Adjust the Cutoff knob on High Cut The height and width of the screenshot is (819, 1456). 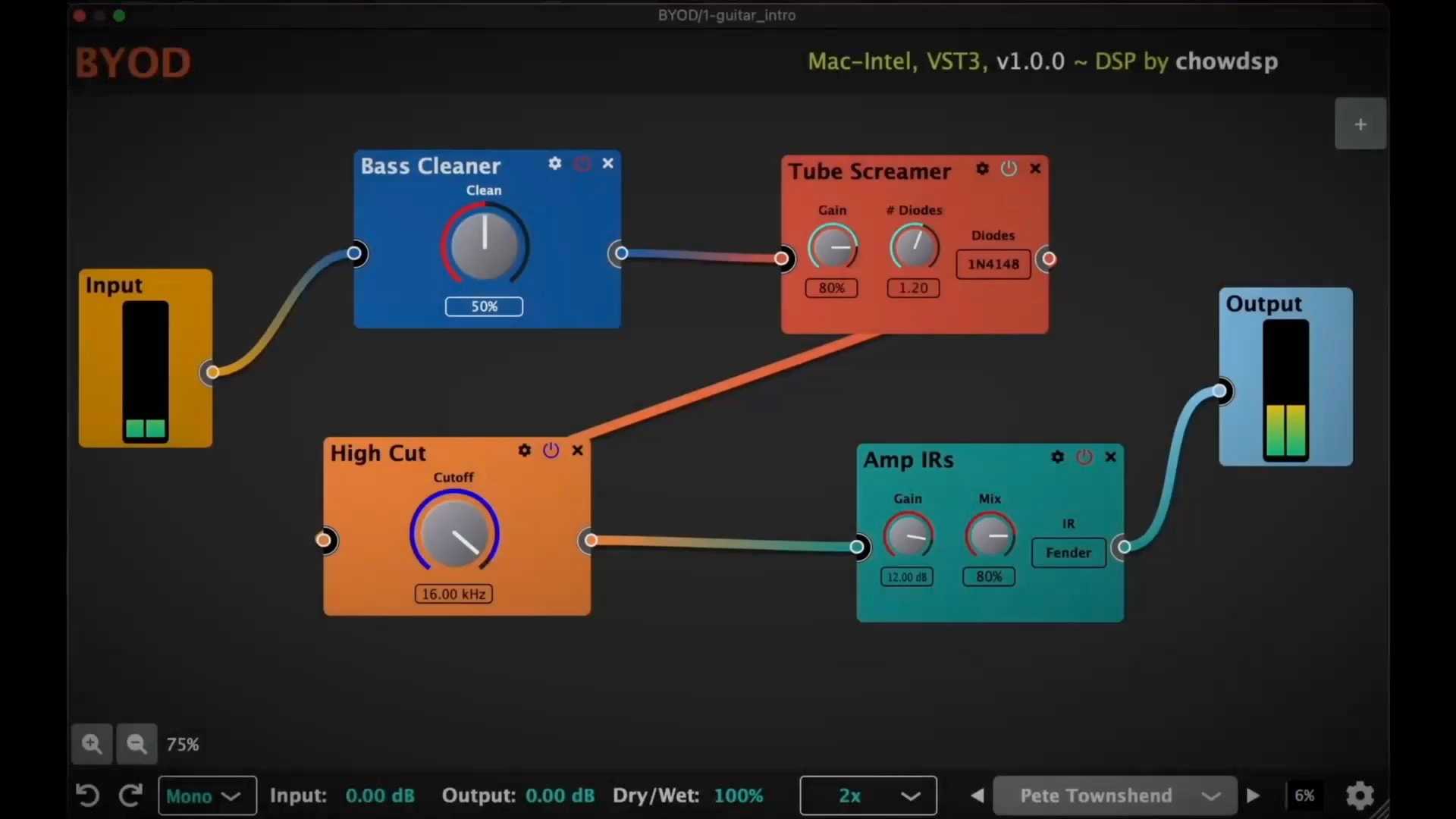(x=453, y=534)
